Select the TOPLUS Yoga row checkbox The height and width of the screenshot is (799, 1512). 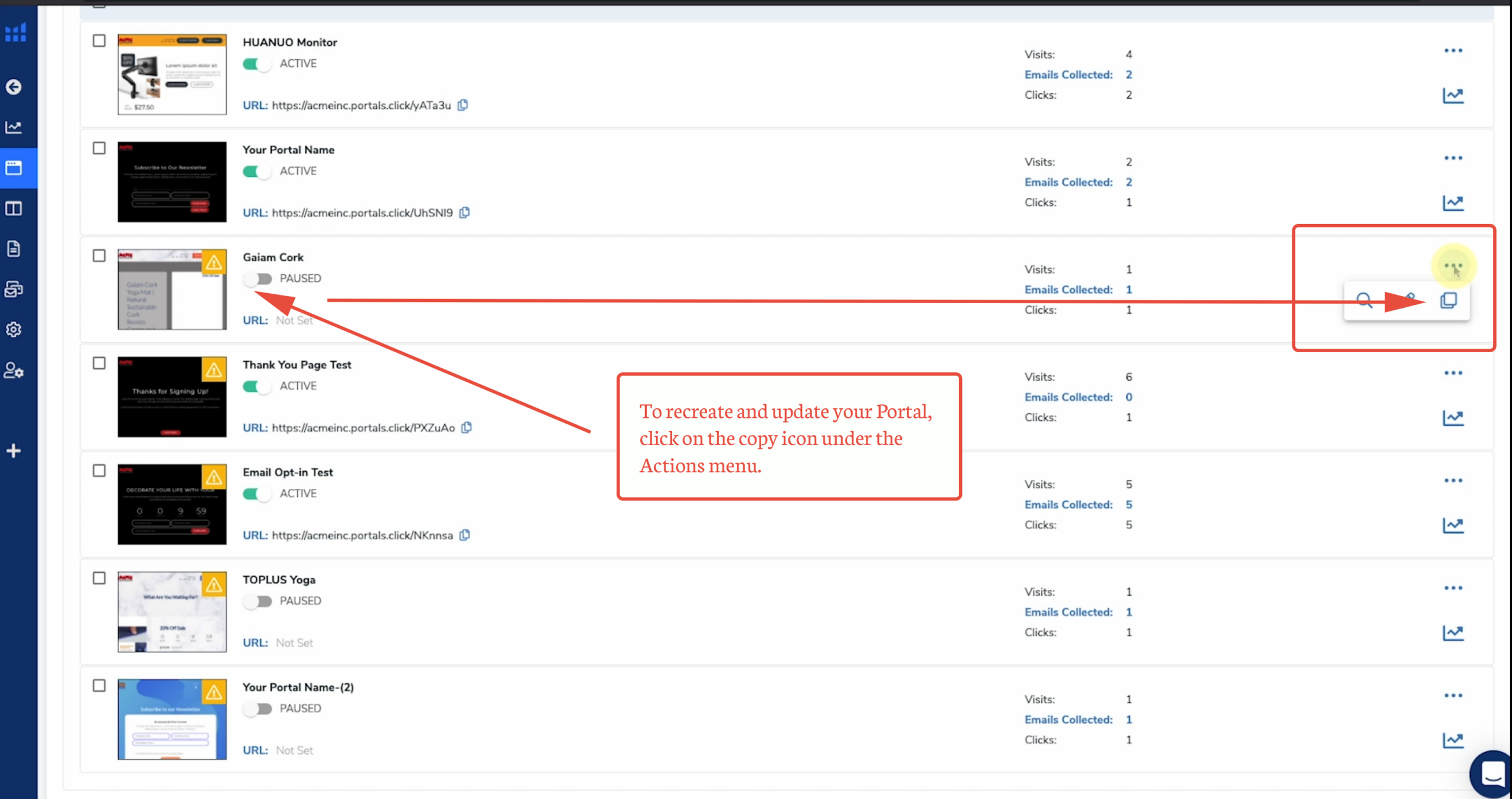[99, 578]
